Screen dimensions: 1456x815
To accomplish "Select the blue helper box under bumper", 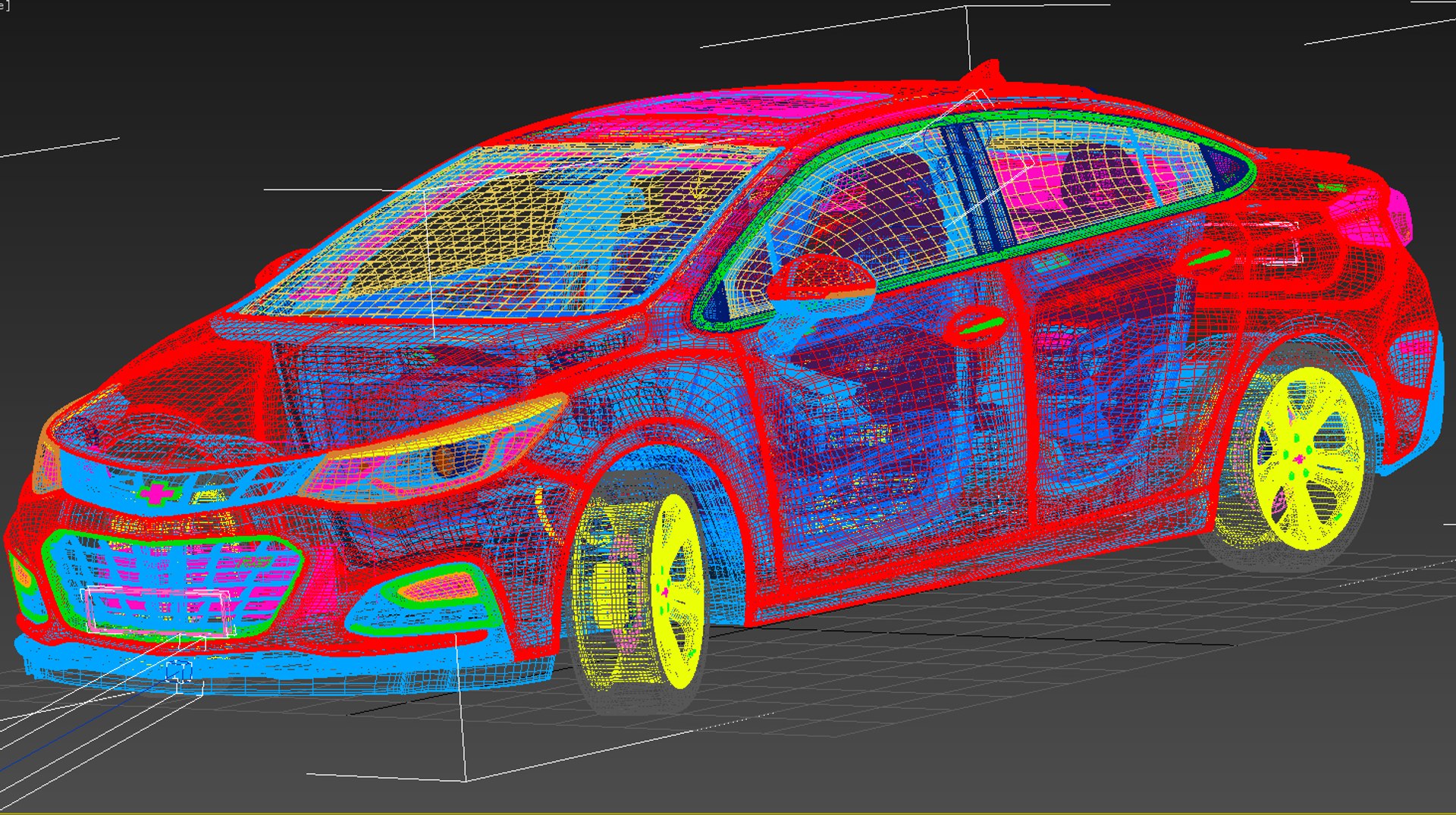I will (179, 672).
